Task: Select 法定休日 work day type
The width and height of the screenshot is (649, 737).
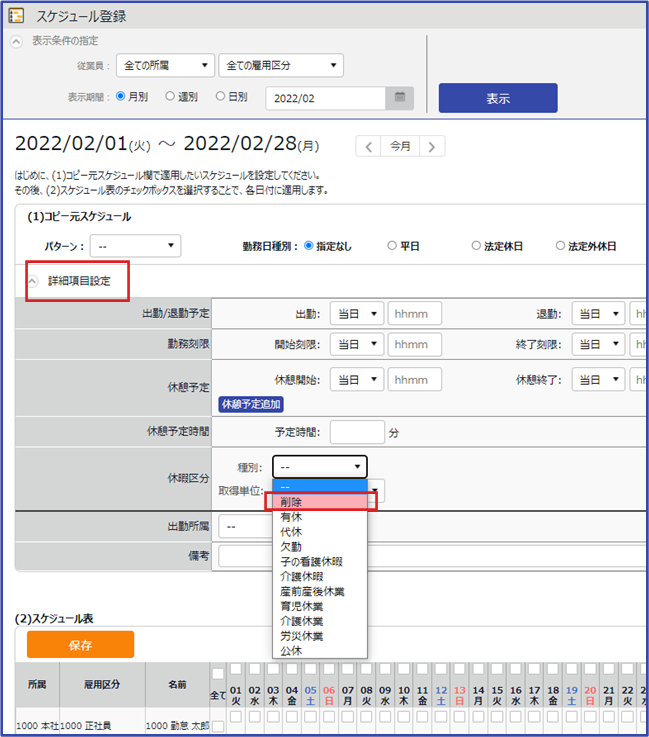Action: pos(476,246)
